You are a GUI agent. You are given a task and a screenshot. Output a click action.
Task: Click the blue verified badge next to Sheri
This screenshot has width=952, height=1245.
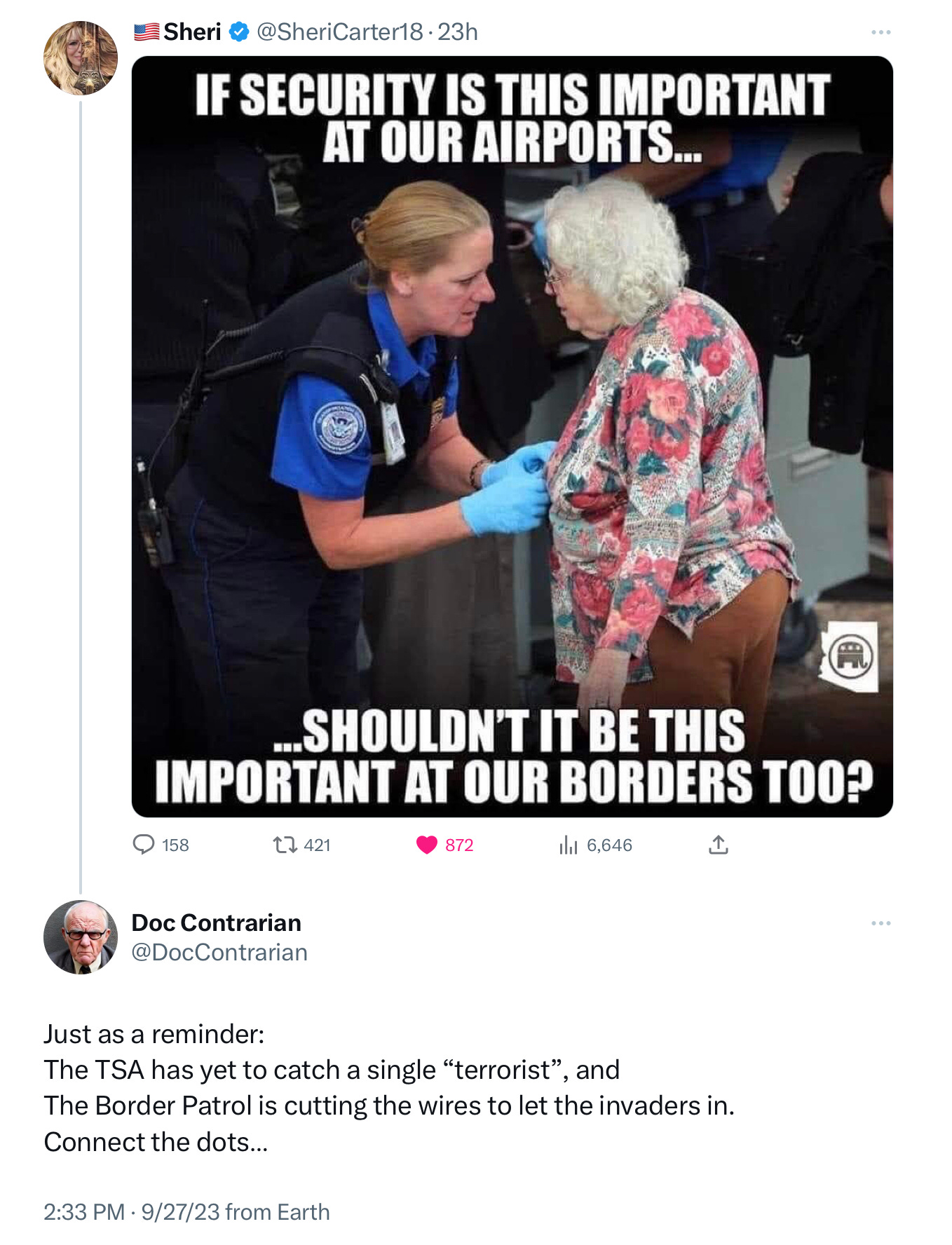coord(239,32)
